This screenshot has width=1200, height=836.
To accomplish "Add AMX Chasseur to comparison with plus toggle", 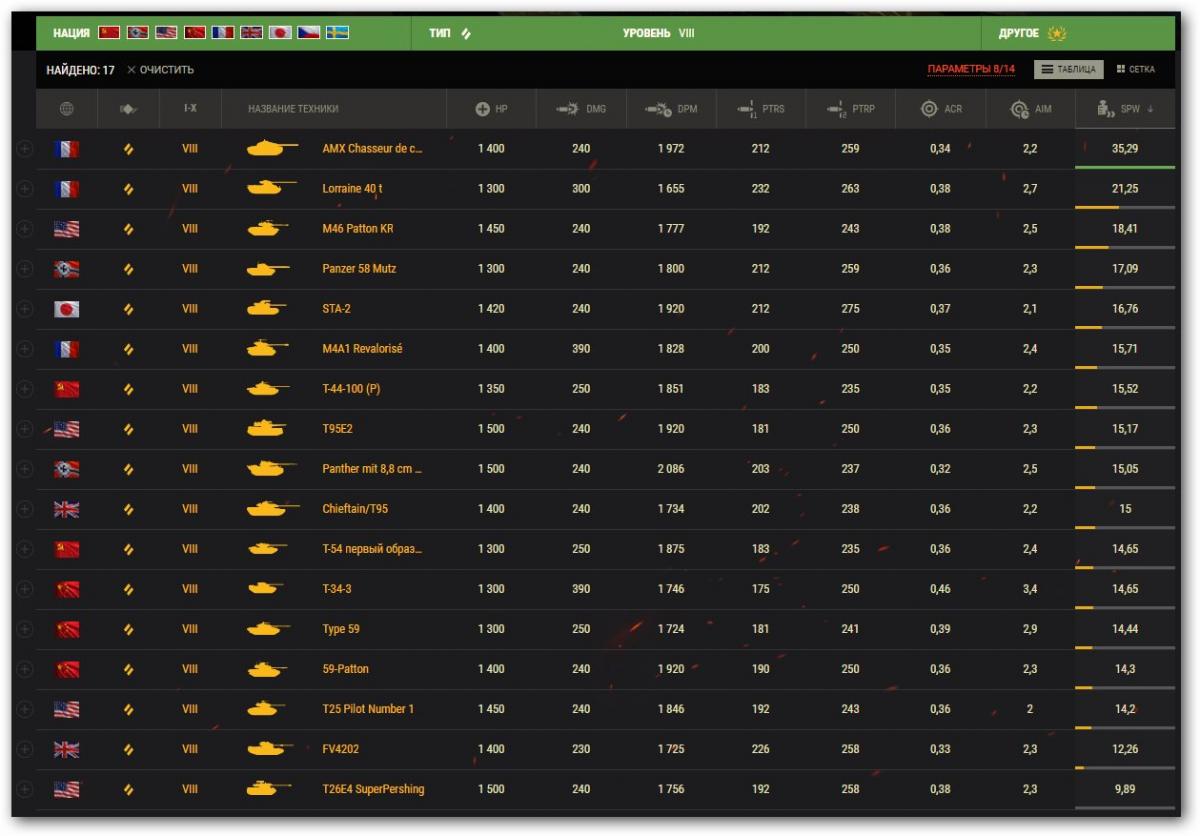I will pos(25,149).
